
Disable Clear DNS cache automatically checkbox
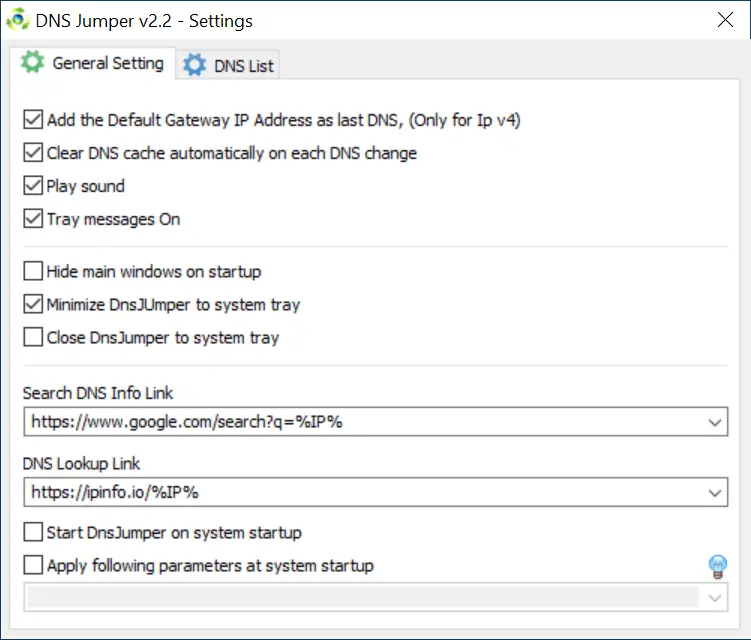tap(33, 153)
